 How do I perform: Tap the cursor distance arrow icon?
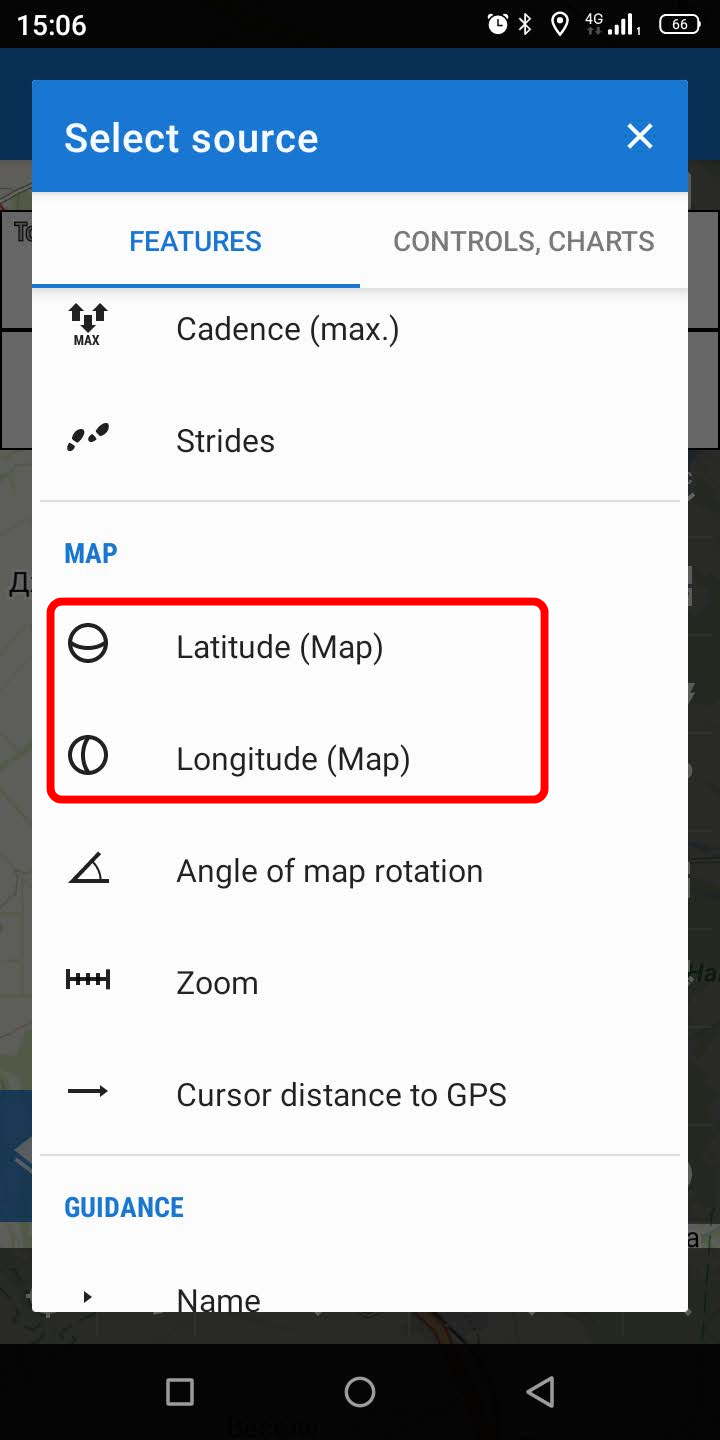point(88,1092)
